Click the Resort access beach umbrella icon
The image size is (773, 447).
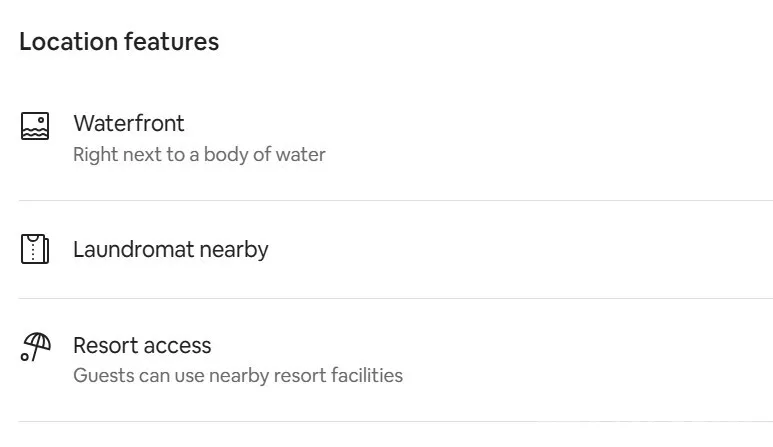click(35, 346)
